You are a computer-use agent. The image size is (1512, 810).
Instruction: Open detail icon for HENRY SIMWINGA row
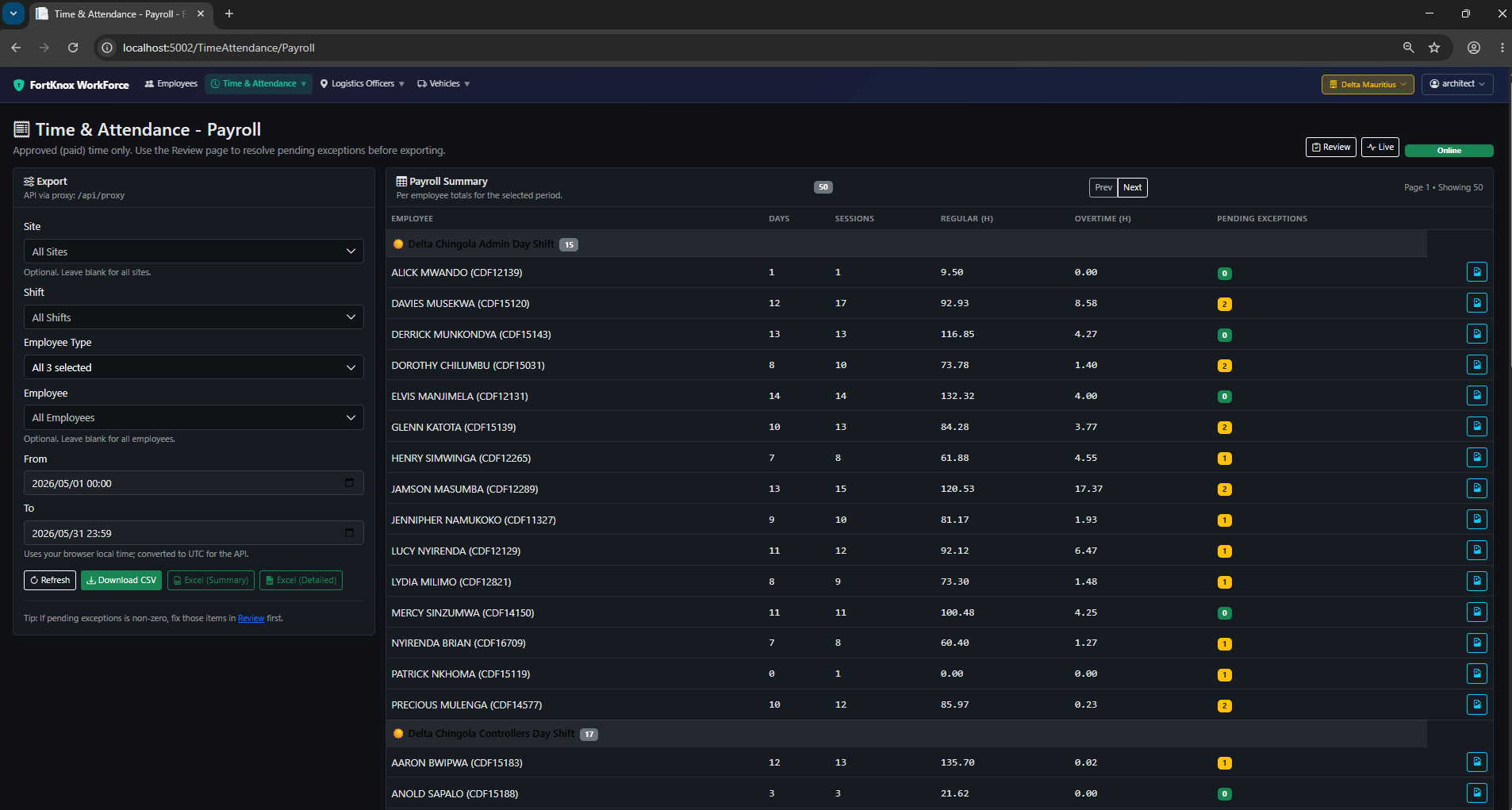[x=1476, y=458]
